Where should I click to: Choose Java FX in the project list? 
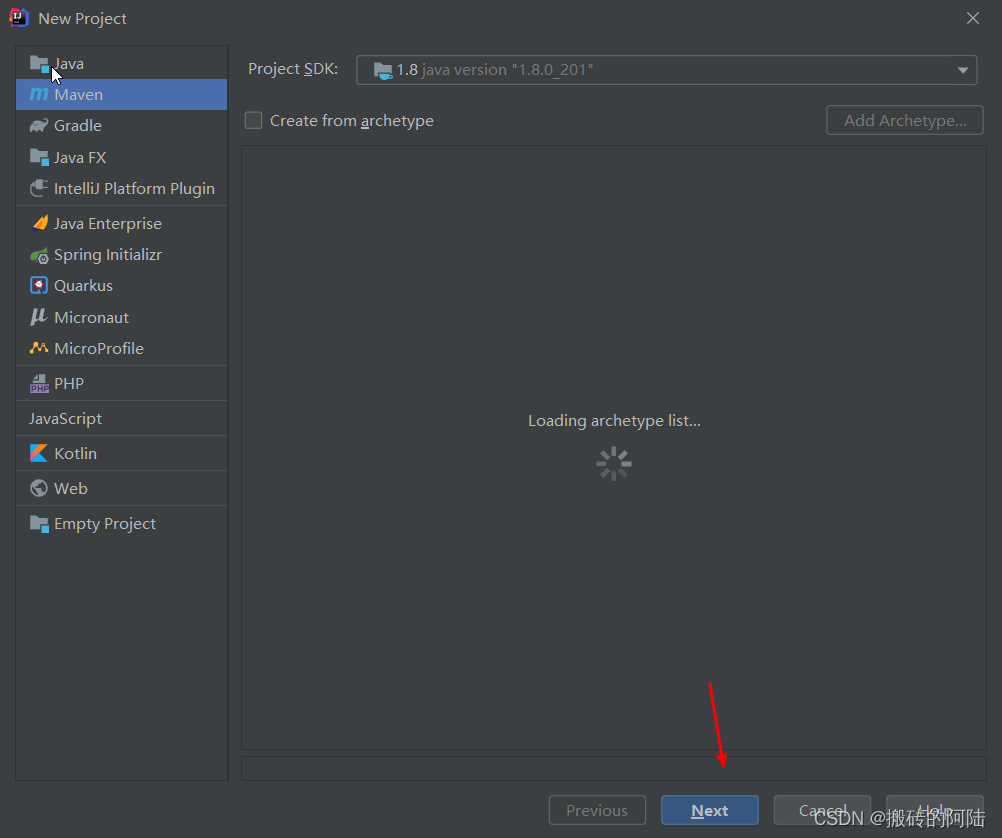point(121,157)
